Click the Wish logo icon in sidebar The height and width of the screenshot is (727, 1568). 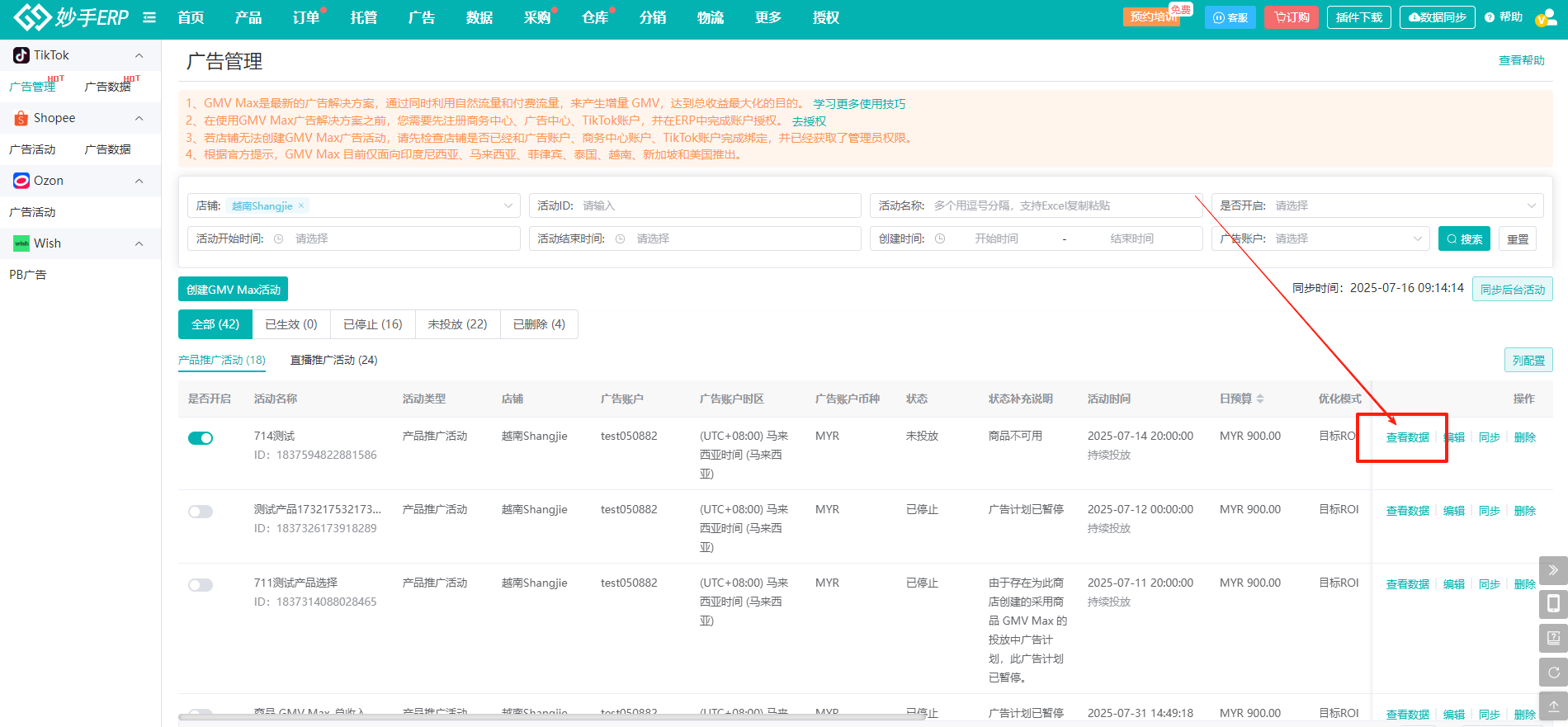(x=21, y=243)
